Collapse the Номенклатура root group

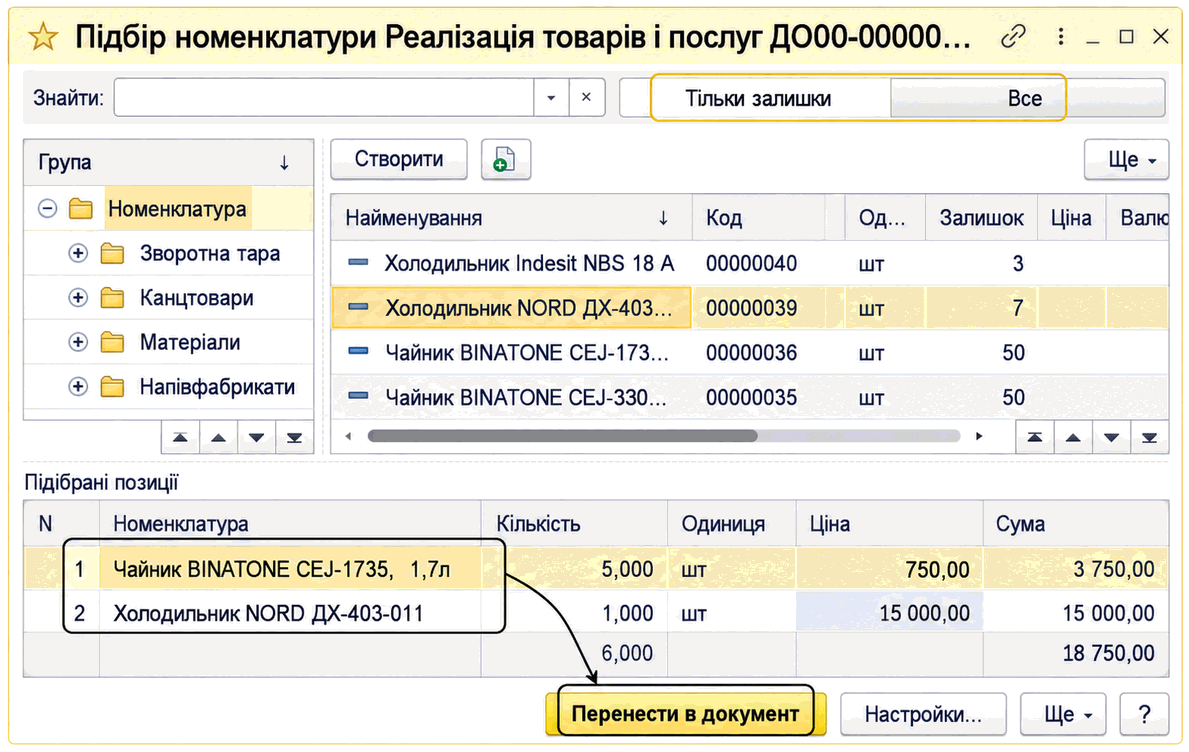point(47,208)
